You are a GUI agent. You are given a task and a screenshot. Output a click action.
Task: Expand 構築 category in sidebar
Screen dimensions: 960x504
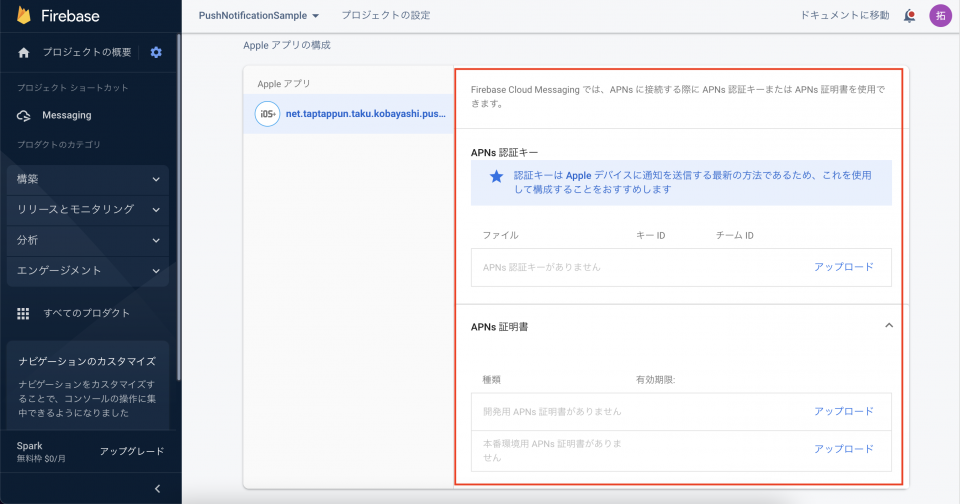88,179
